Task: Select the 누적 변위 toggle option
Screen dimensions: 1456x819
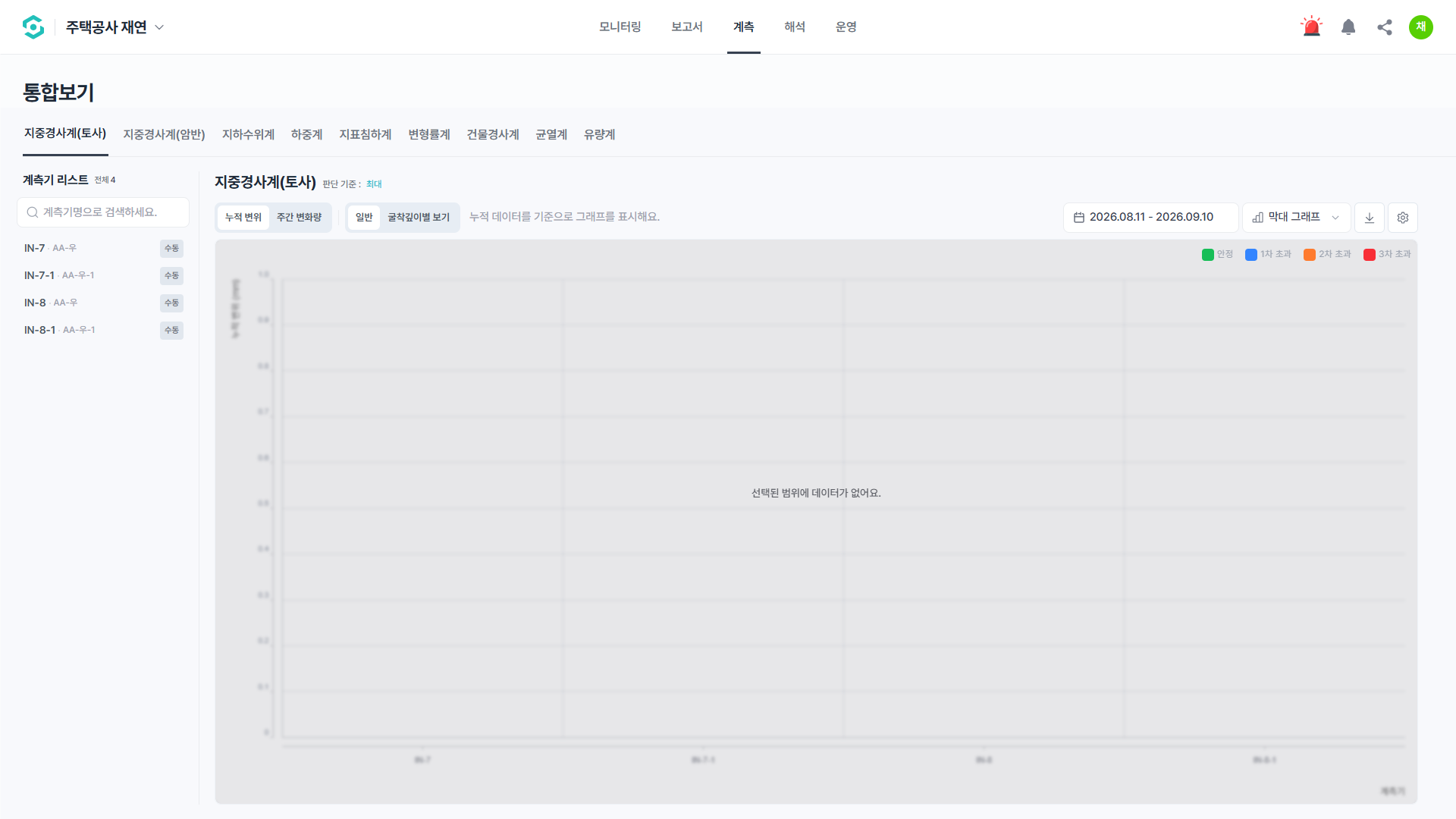Action: (243, 218)
